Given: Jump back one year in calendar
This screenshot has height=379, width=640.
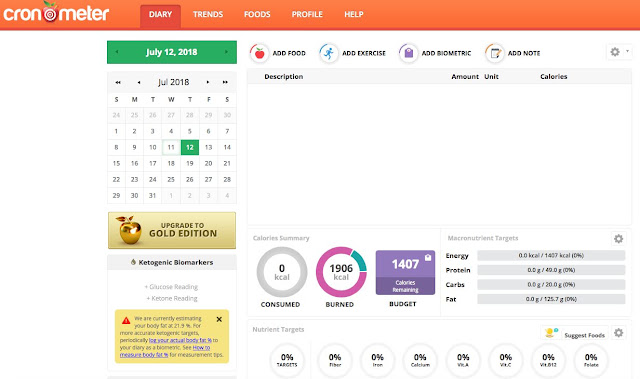Looking at the screenshot, I should pos(118,82).
